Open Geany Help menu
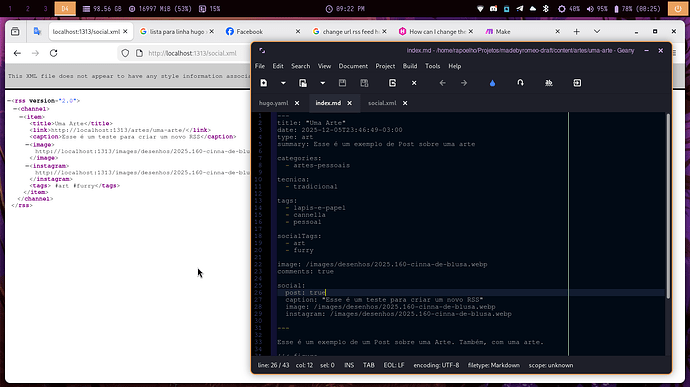Screen dimensions: 690x387 455,66
